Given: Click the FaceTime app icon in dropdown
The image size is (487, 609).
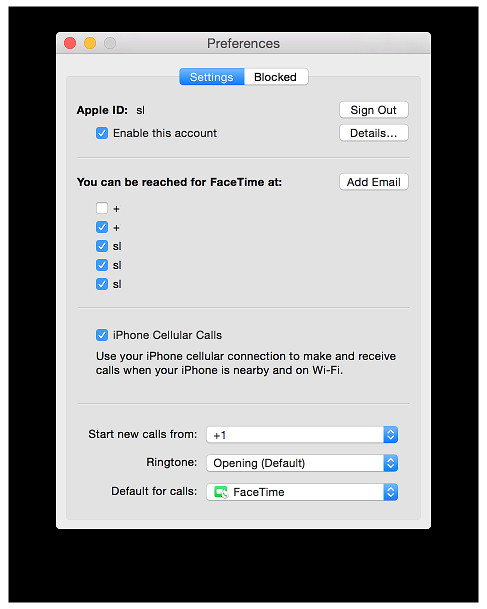Looking at the screenshot, I should coord(221,492).
